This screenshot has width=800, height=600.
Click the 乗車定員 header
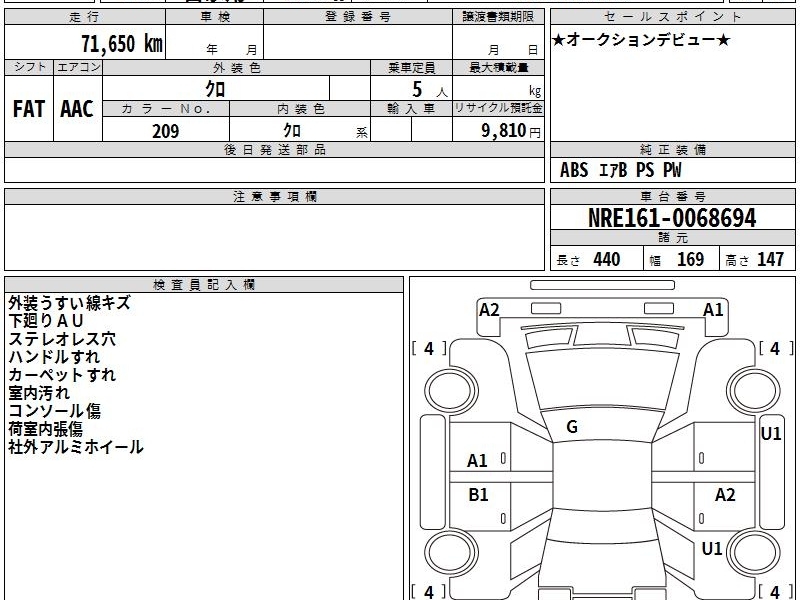point(411,68)
